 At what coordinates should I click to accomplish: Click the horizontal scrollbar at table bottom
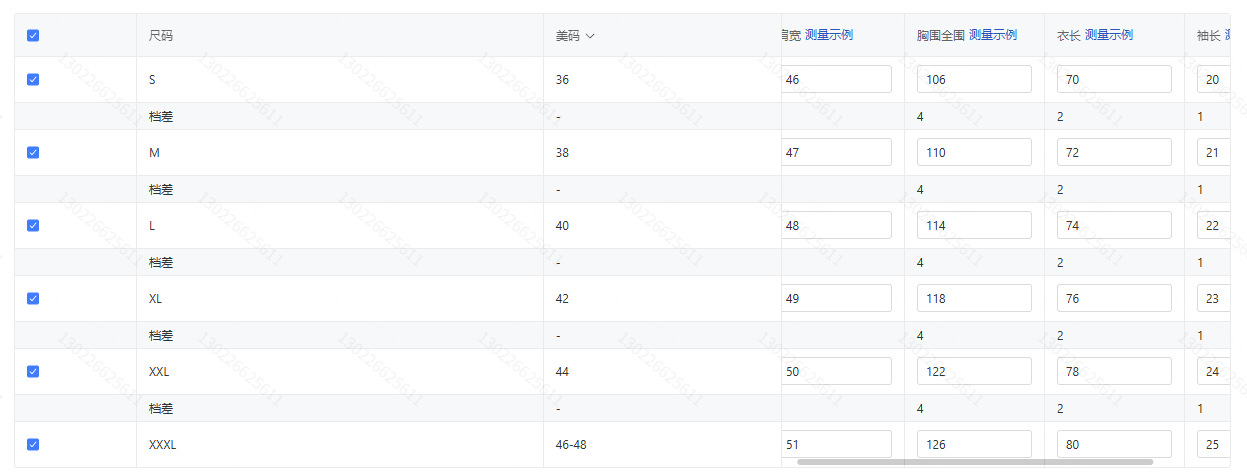tap(975, 462)
